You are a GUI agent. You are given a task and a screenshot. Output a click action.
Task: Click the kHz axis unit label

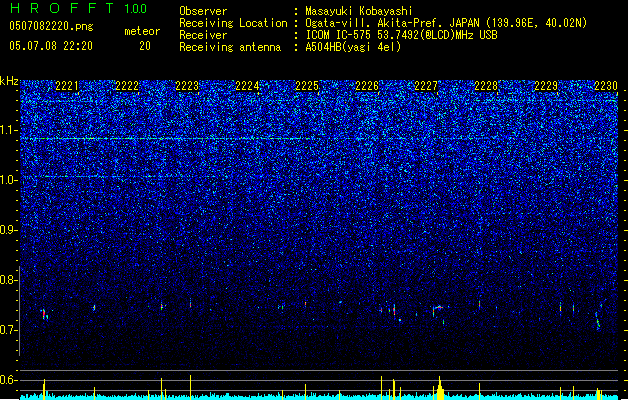pyautogui.click(x=9, y=81)
